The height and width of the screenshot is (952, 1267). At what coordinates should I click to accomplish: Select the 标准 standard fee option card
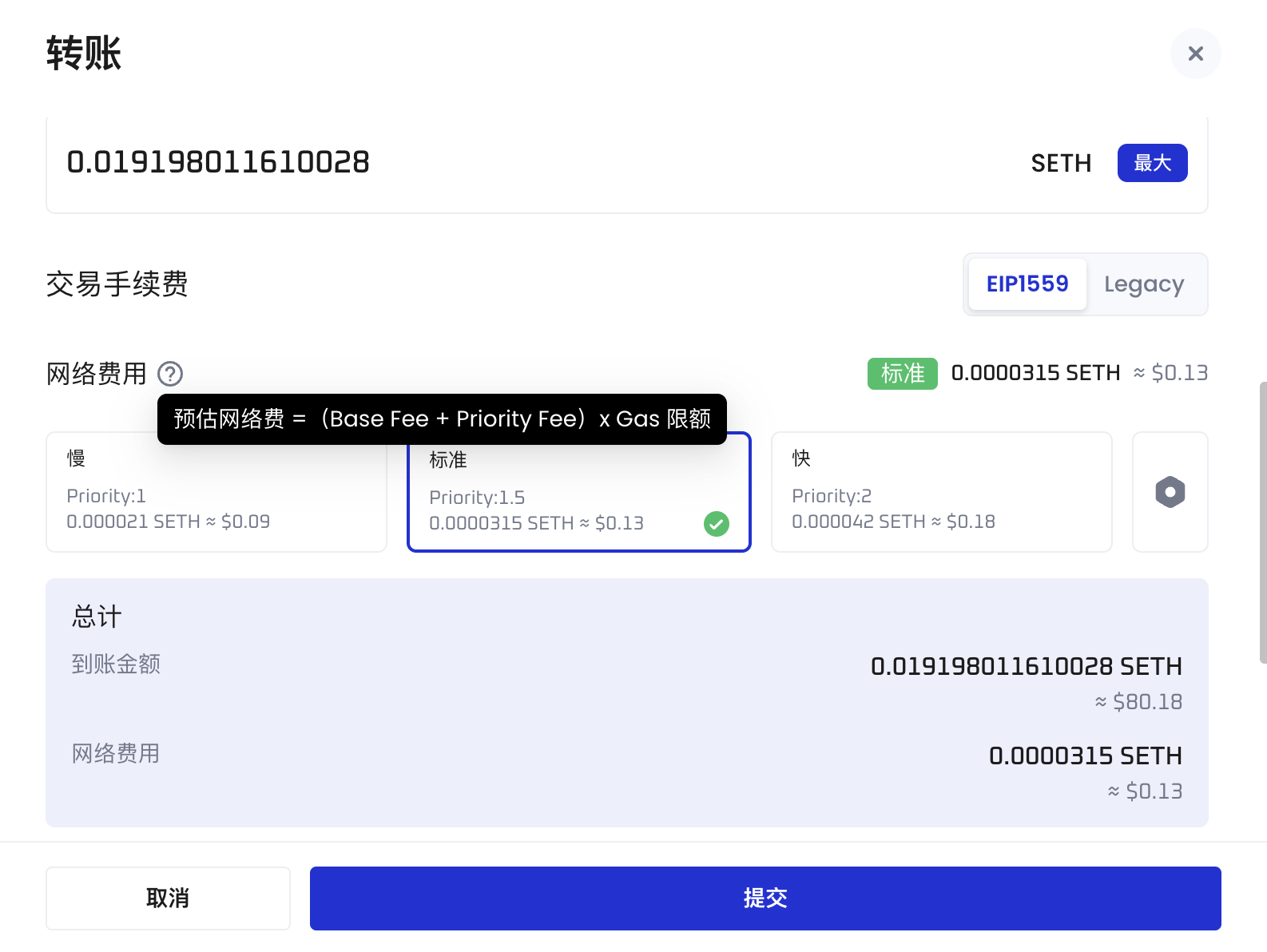[579, 492]
